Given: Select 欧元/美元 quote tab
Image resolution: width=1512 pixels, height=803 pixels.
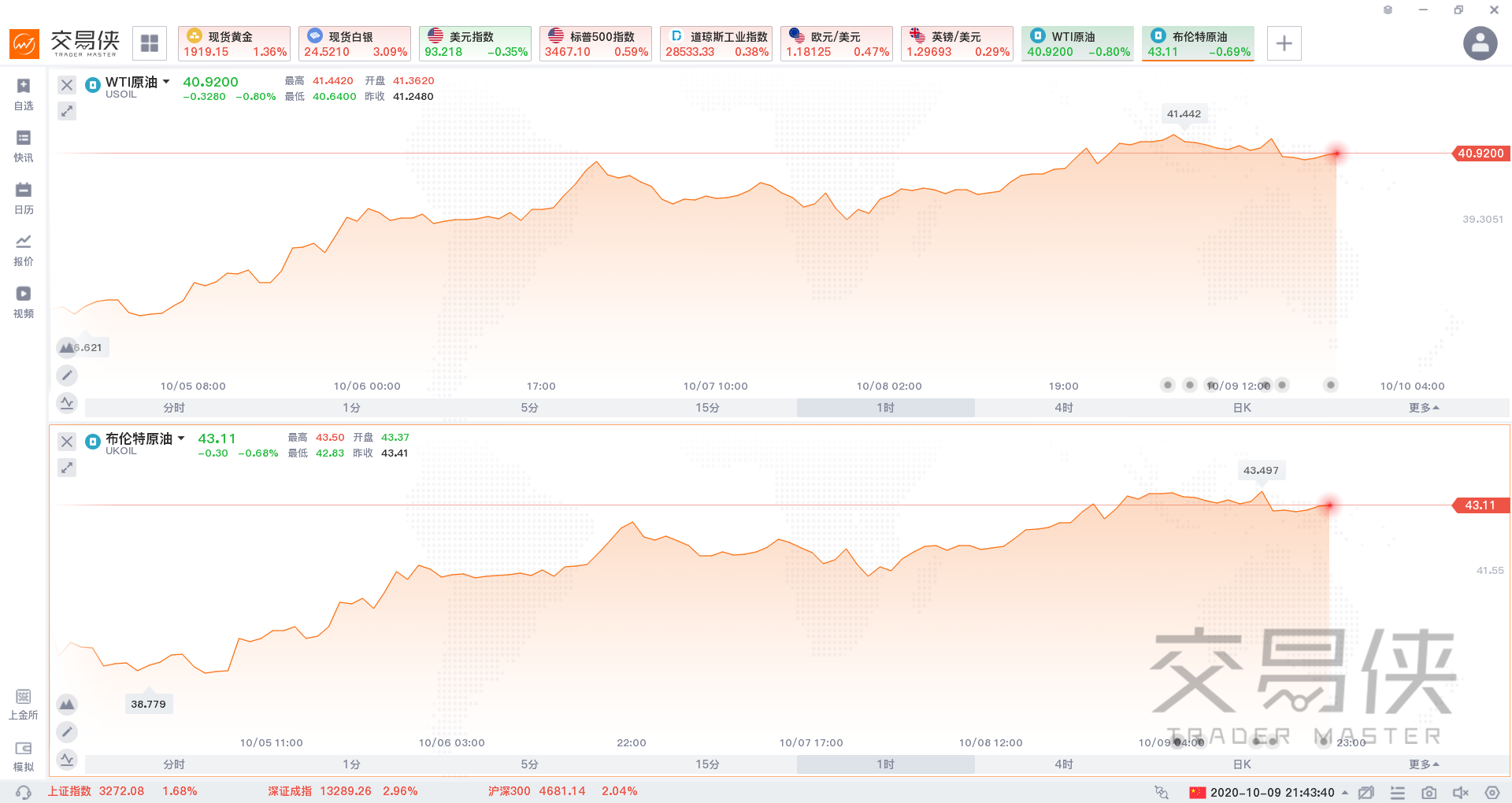Looking at the screenshot, I should 836,43.
